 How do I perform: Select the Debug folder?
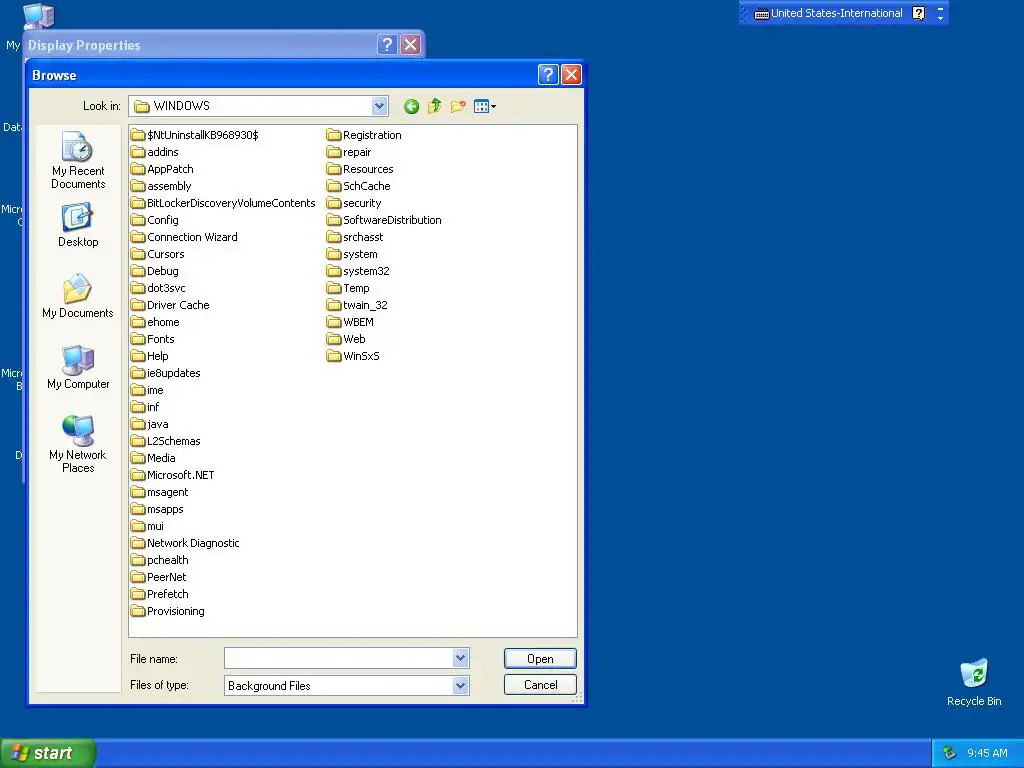pos(155,271)
